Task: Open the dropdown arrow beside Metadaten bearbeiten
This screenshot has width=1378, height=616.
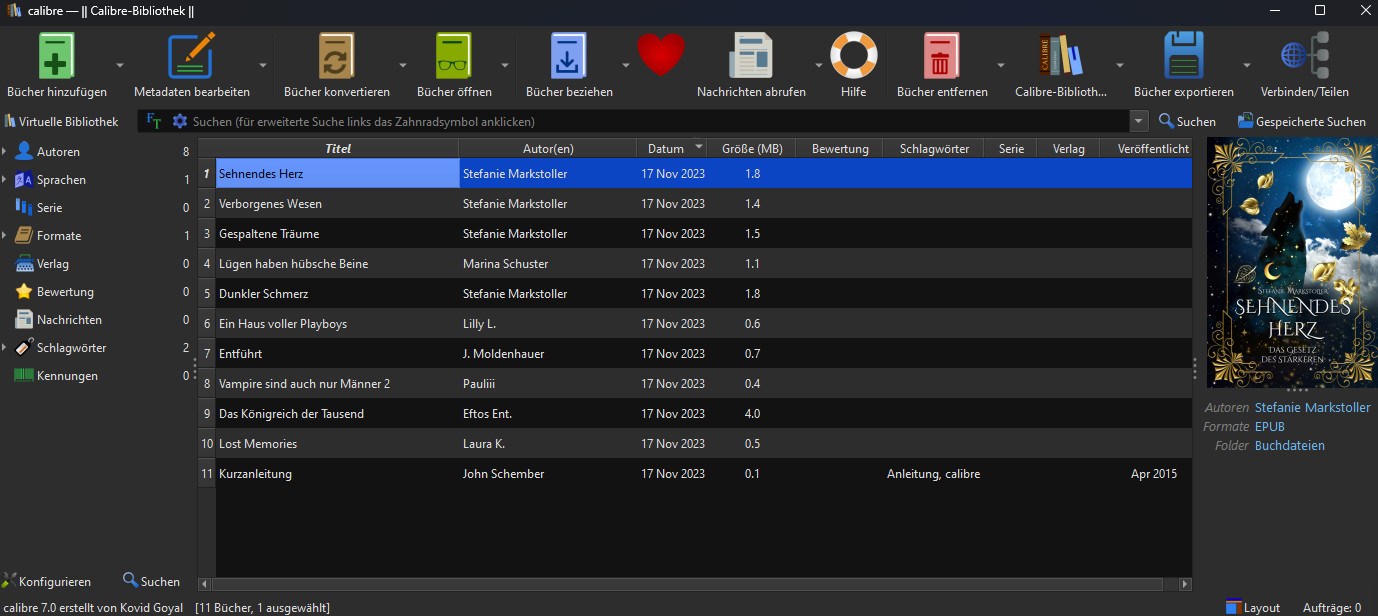Action: (263, 65)
